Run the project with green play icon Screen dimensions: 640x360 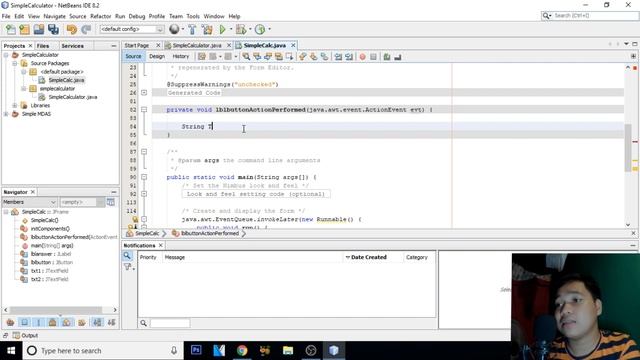(222, 29)
